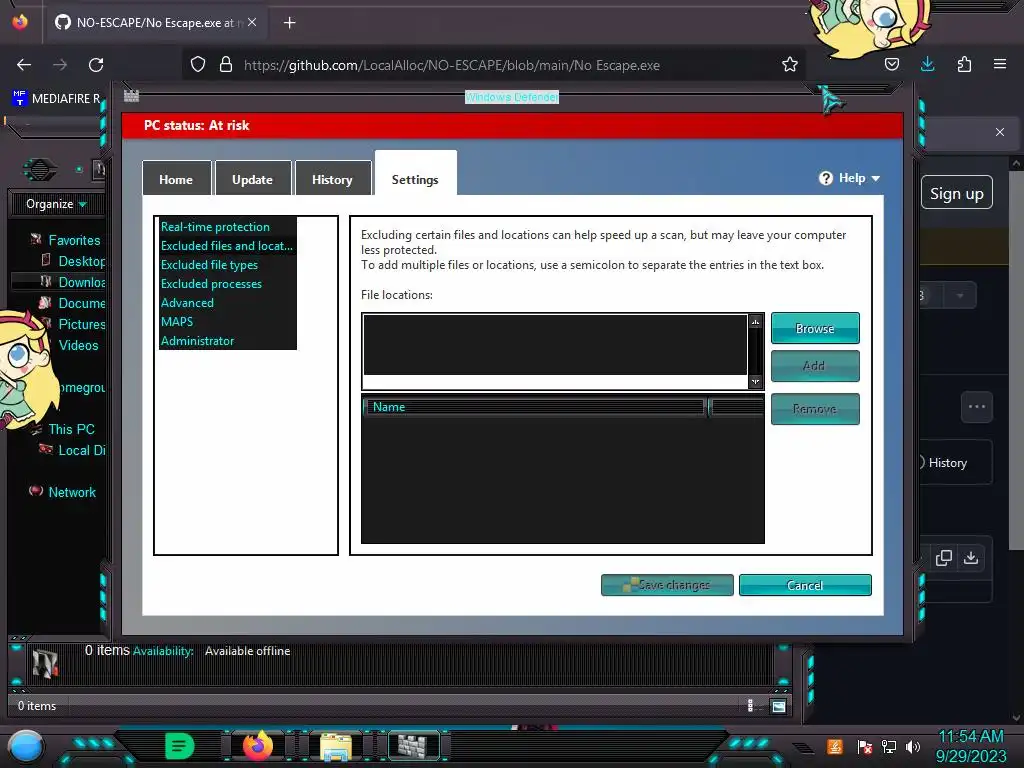Open Videos in Explorer sidebar

pyautogui.click(x=78, y=345)
